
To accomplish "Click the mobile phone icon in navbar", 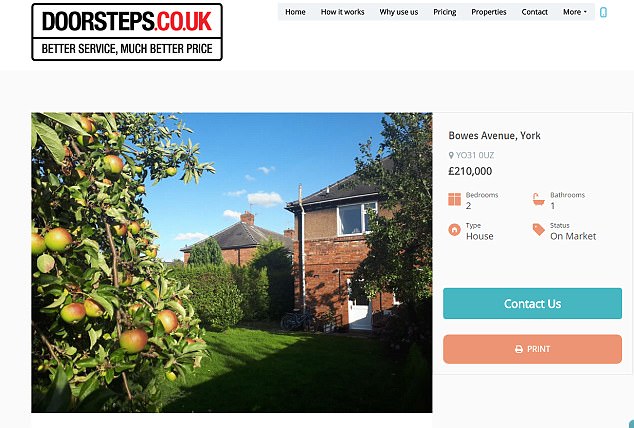I will (x=603, y=12).
